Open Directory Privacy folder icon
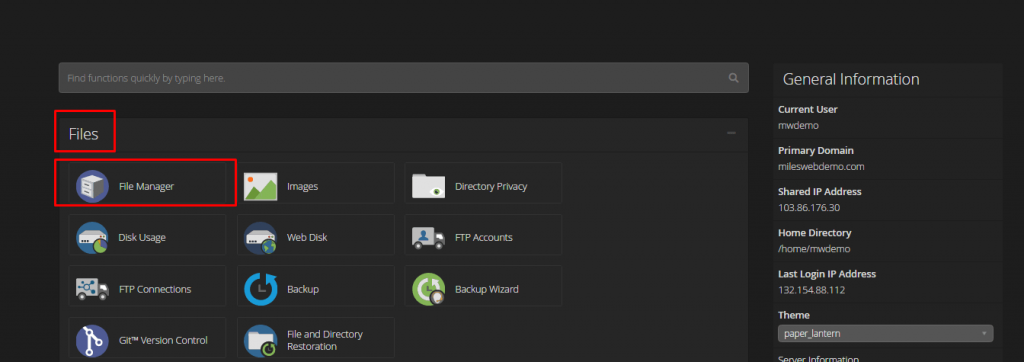The image size is (1024, 362). point(428,186)
